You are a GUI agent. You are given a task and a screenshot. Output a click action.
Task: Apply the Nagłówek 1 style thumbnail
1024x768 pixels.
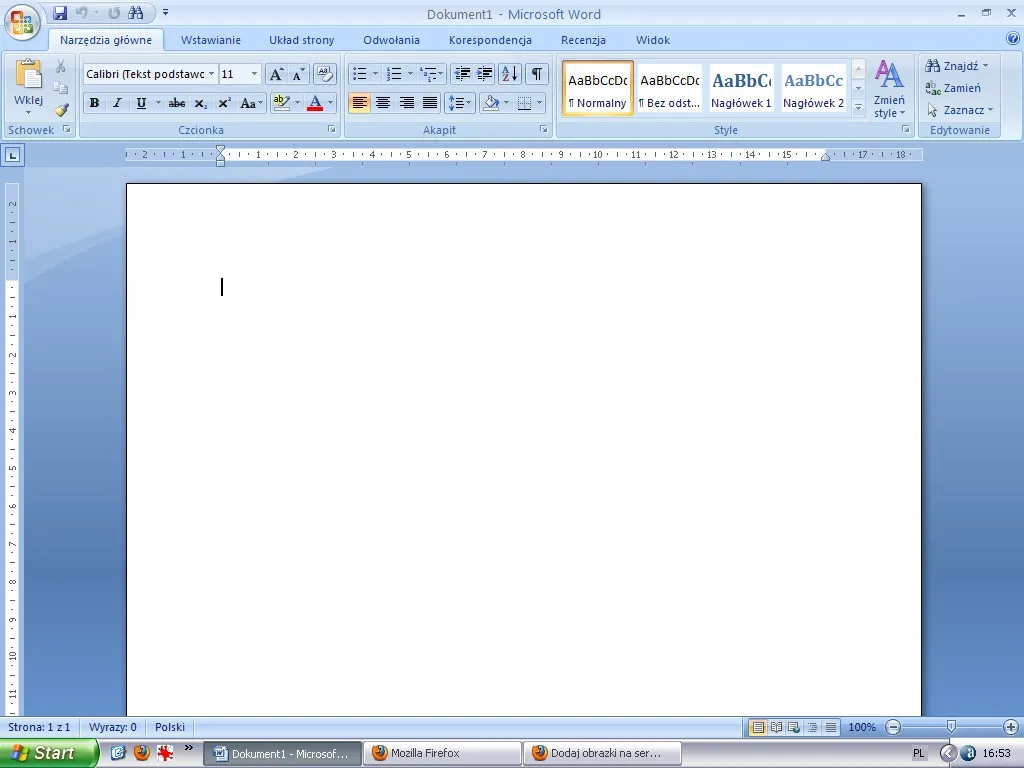pos(741,88)
